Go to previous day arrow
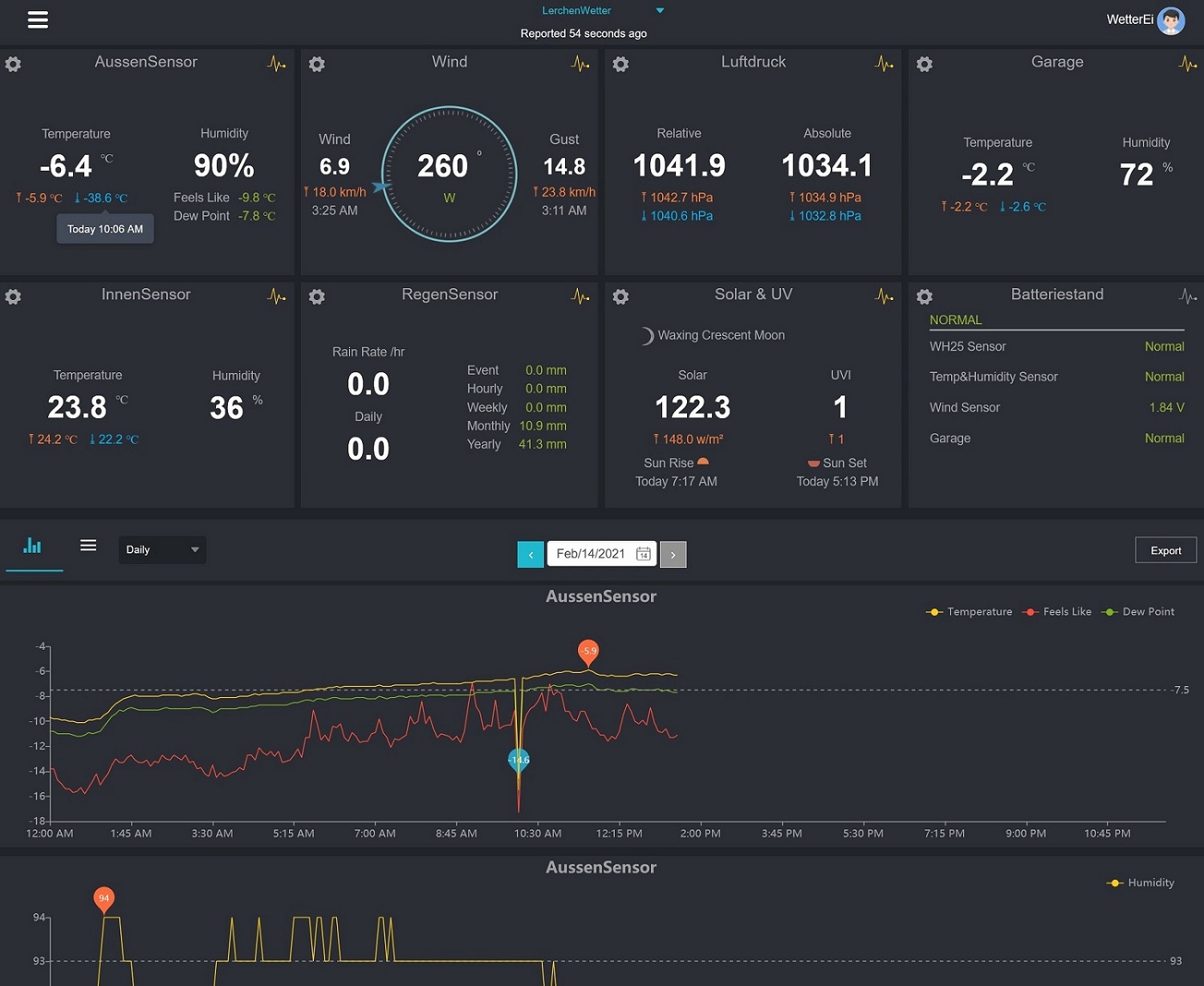This screenshot has height=986, width=1204. [x=531, y=554]
